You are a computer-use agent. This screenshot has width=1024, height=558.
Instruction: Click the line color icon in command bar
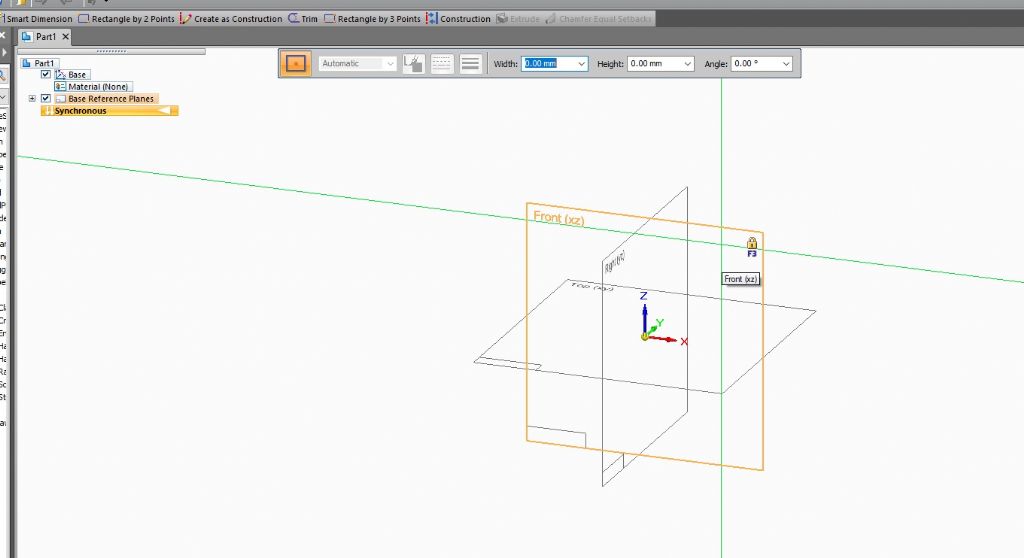(413, 63)
